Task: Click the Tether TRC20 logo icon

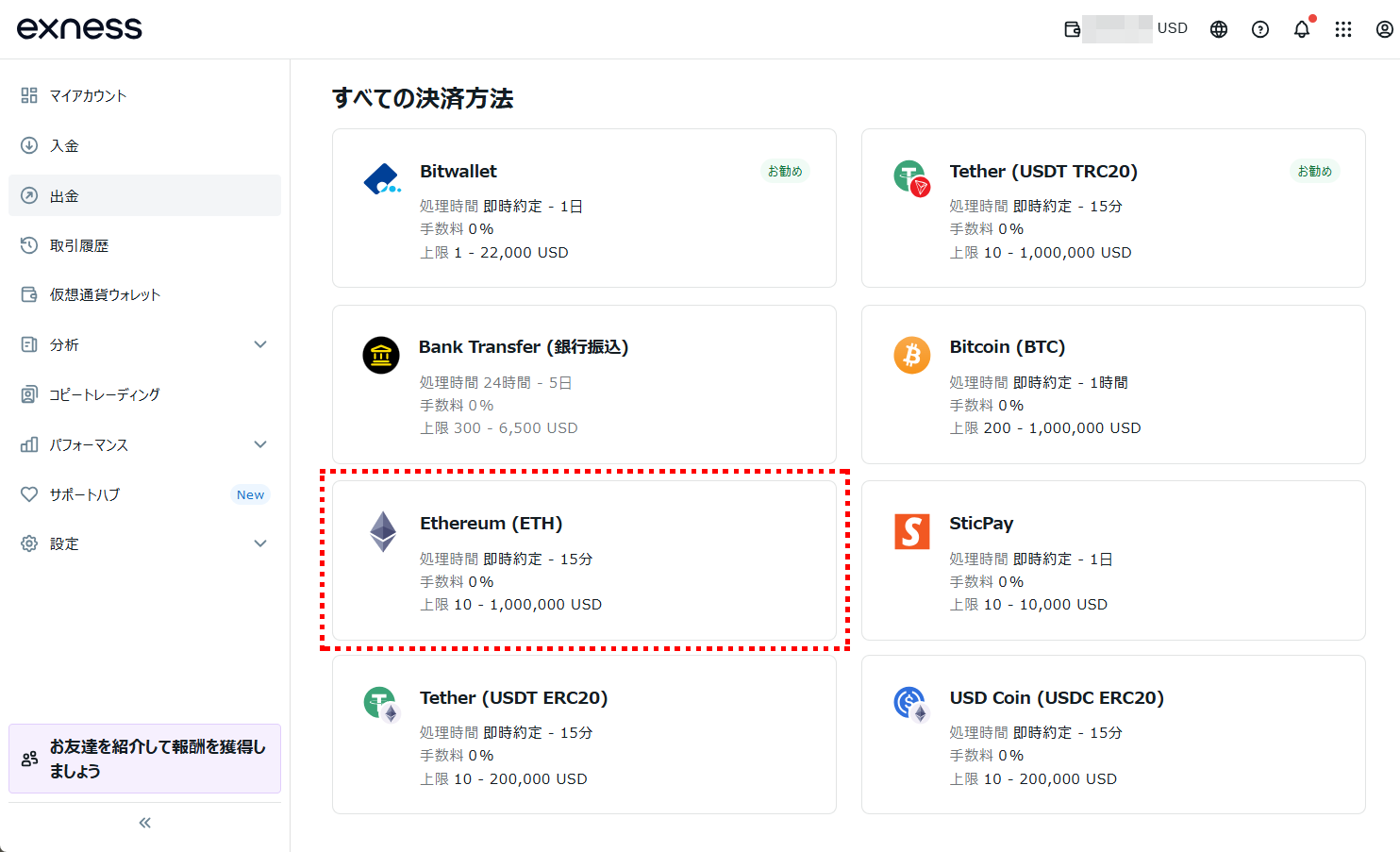Action: (x=911, y=177)
